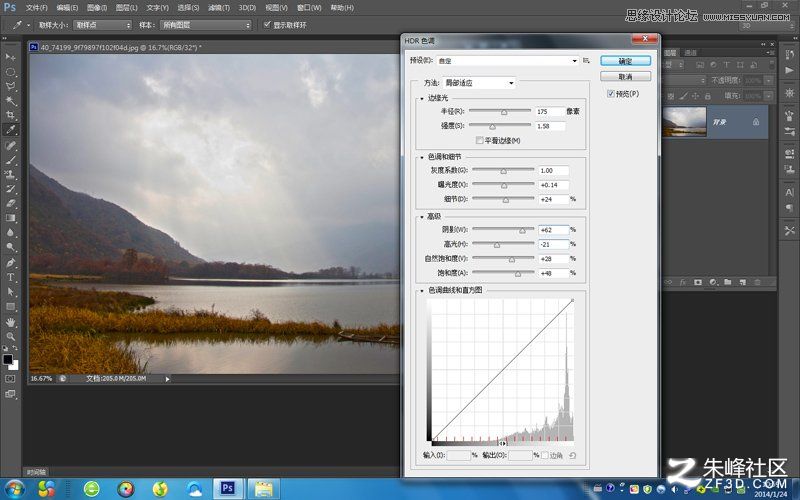Select the Pen tool
This screenshot has height=500, width=800.
click(10, 263)
